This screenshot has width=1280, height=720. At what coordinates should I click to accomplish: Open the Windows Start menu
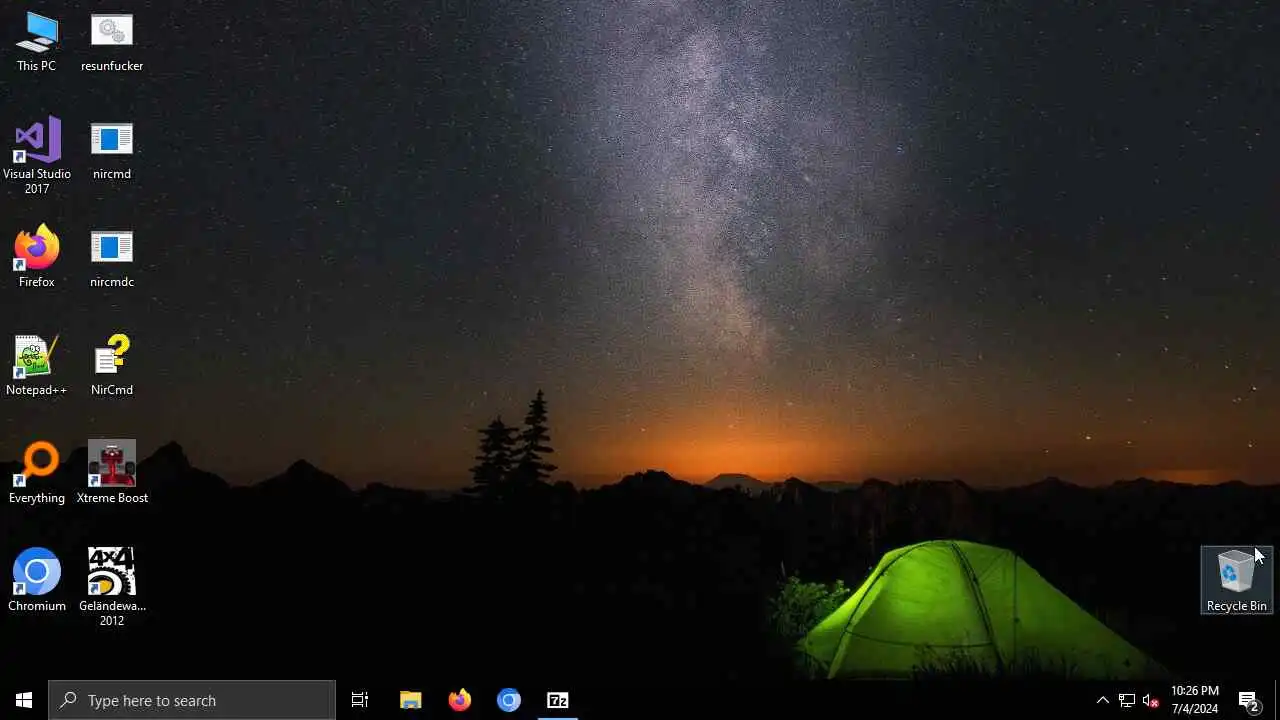[24, 700]
